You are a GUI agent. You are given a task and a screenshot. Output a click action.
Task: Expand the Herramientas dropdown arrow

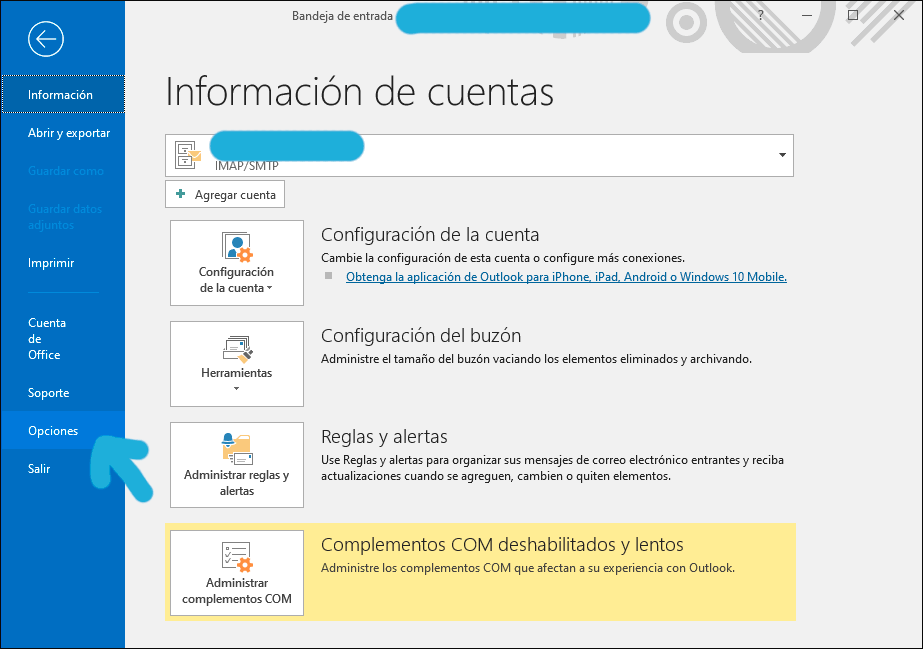237,388
